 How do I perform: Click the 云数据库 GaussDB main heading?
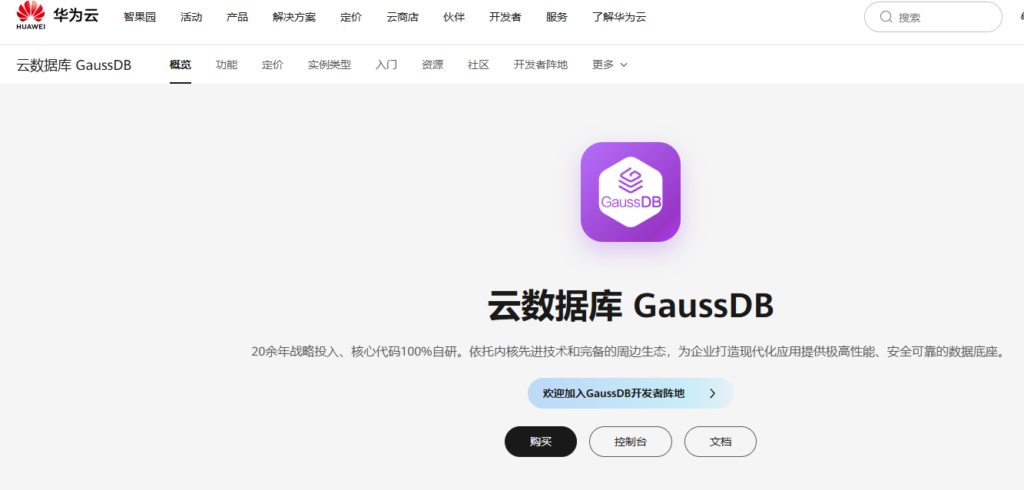click(630, 305)
